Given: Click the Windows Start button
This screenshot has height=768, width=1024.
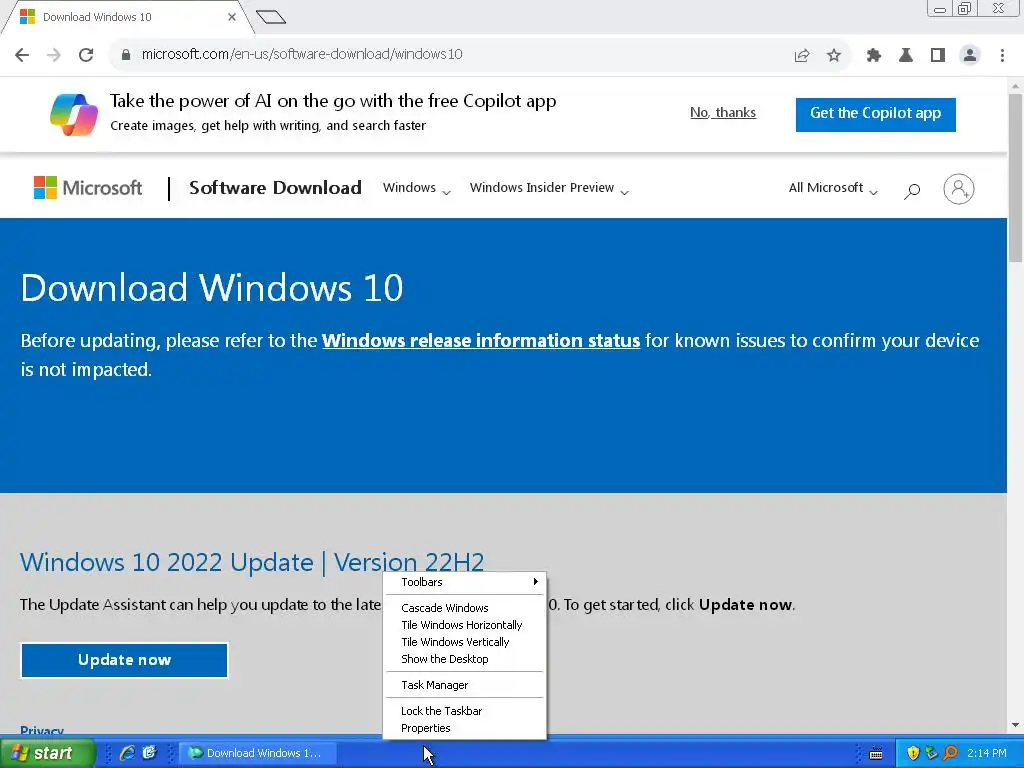Looking at the screenshot, I should (47, 753).
